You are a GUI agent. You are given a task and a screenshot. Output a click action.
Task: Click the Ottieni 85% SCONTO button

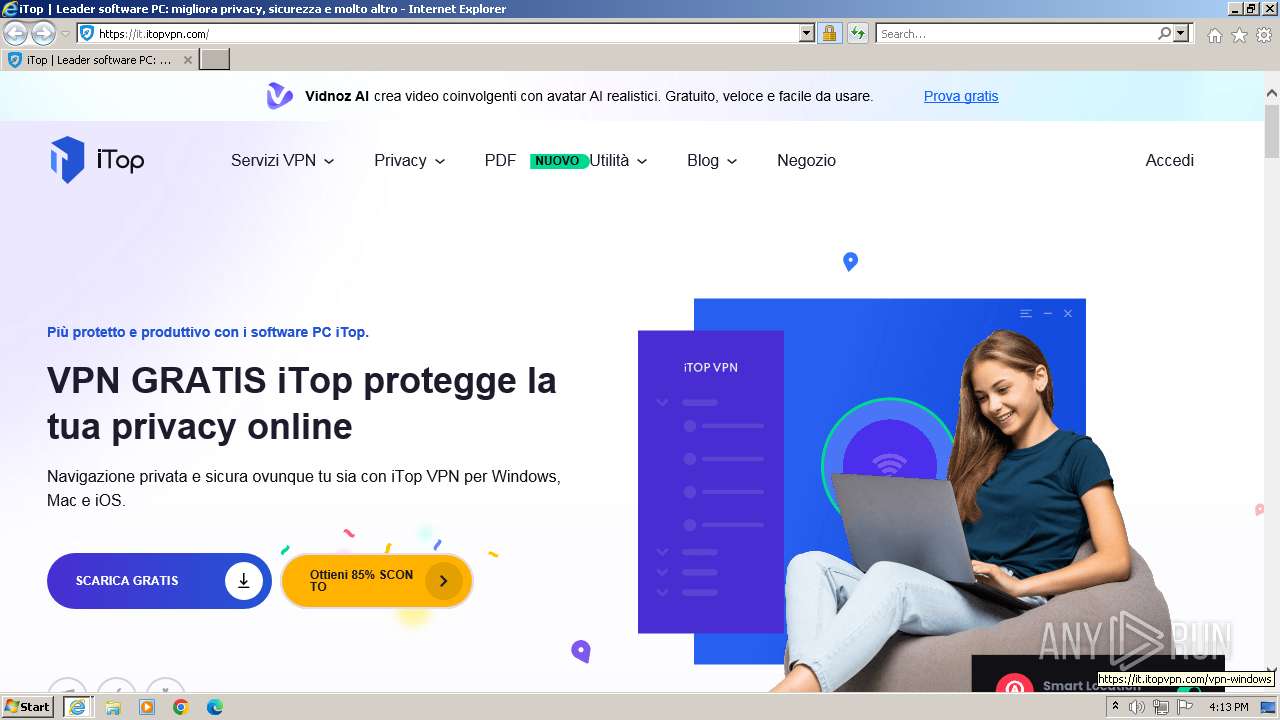(x=377, y=580)
